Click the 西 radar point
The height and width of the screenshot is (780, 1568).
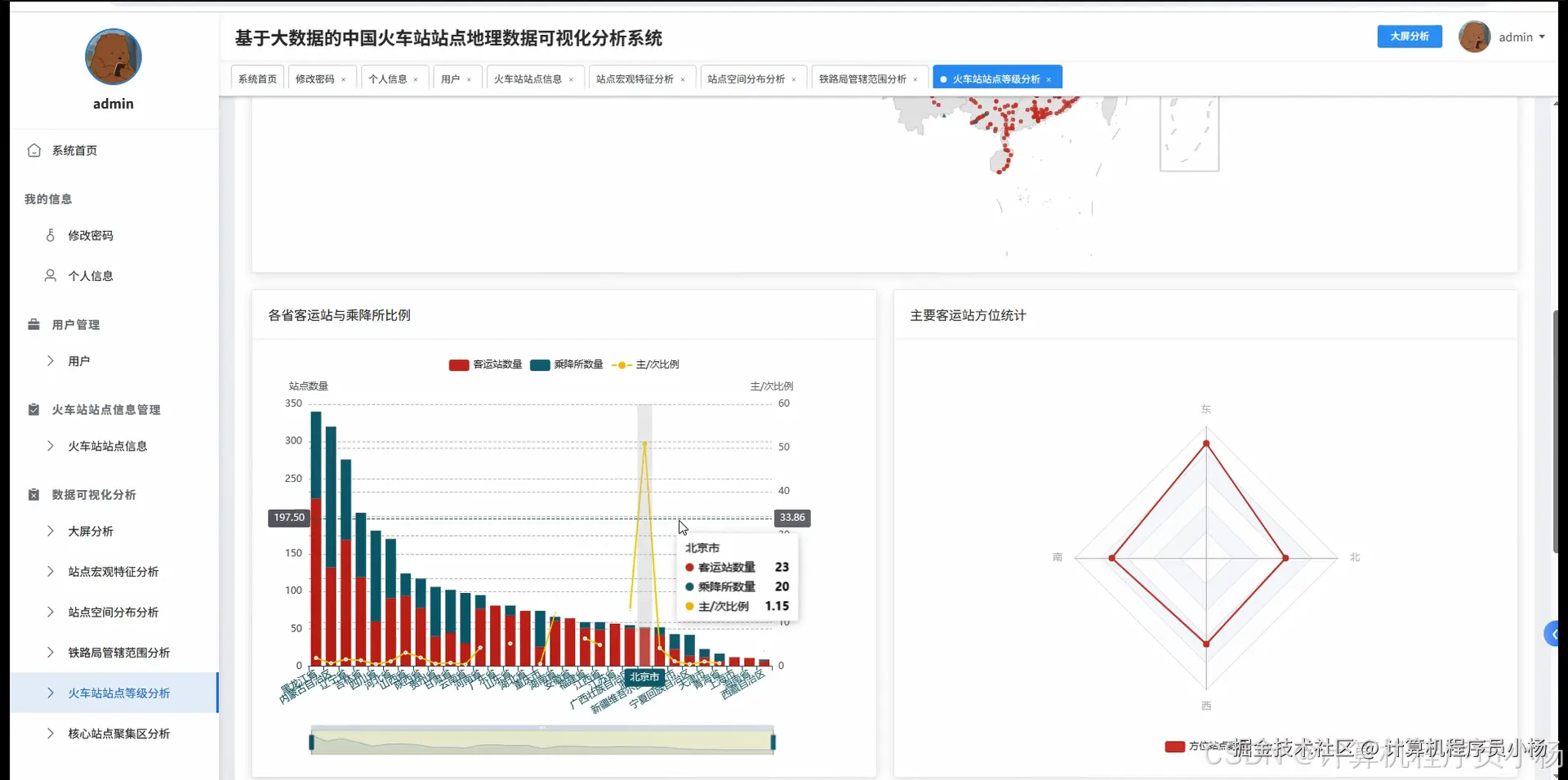(1206, 644)
